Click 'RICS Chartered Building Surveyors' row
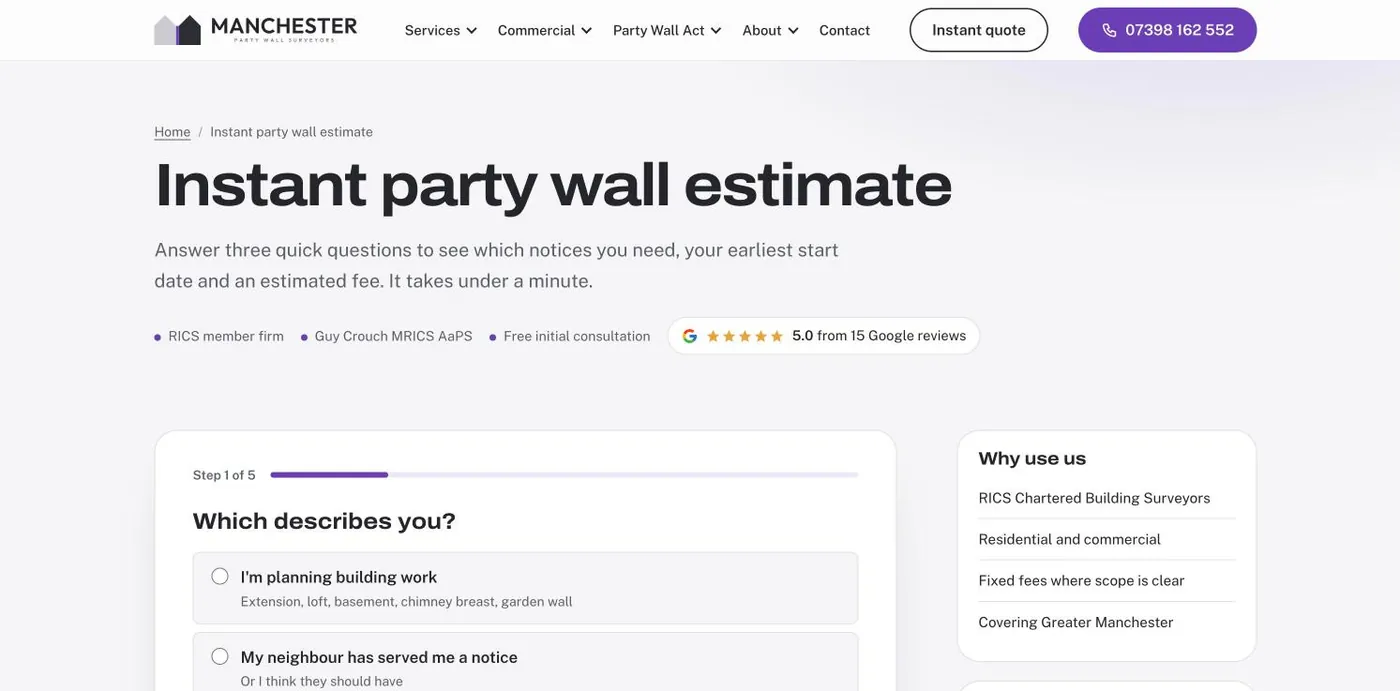This screenshot has height=691, width=1400. 1107,498
